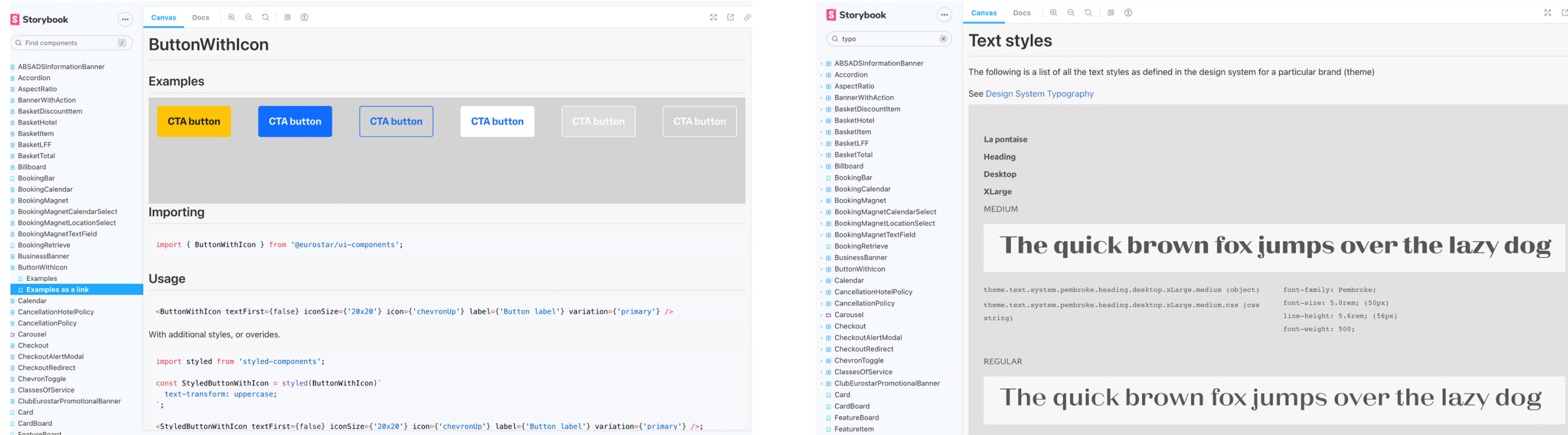Click the 'REGULAR' label above second sample
The height and width of the screenshot is (435, 1568).
point(1003,362)
